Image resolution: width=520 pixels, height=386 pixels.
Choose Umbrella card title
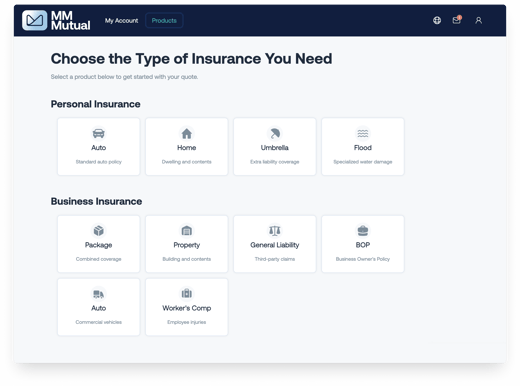tap(275, 148)
